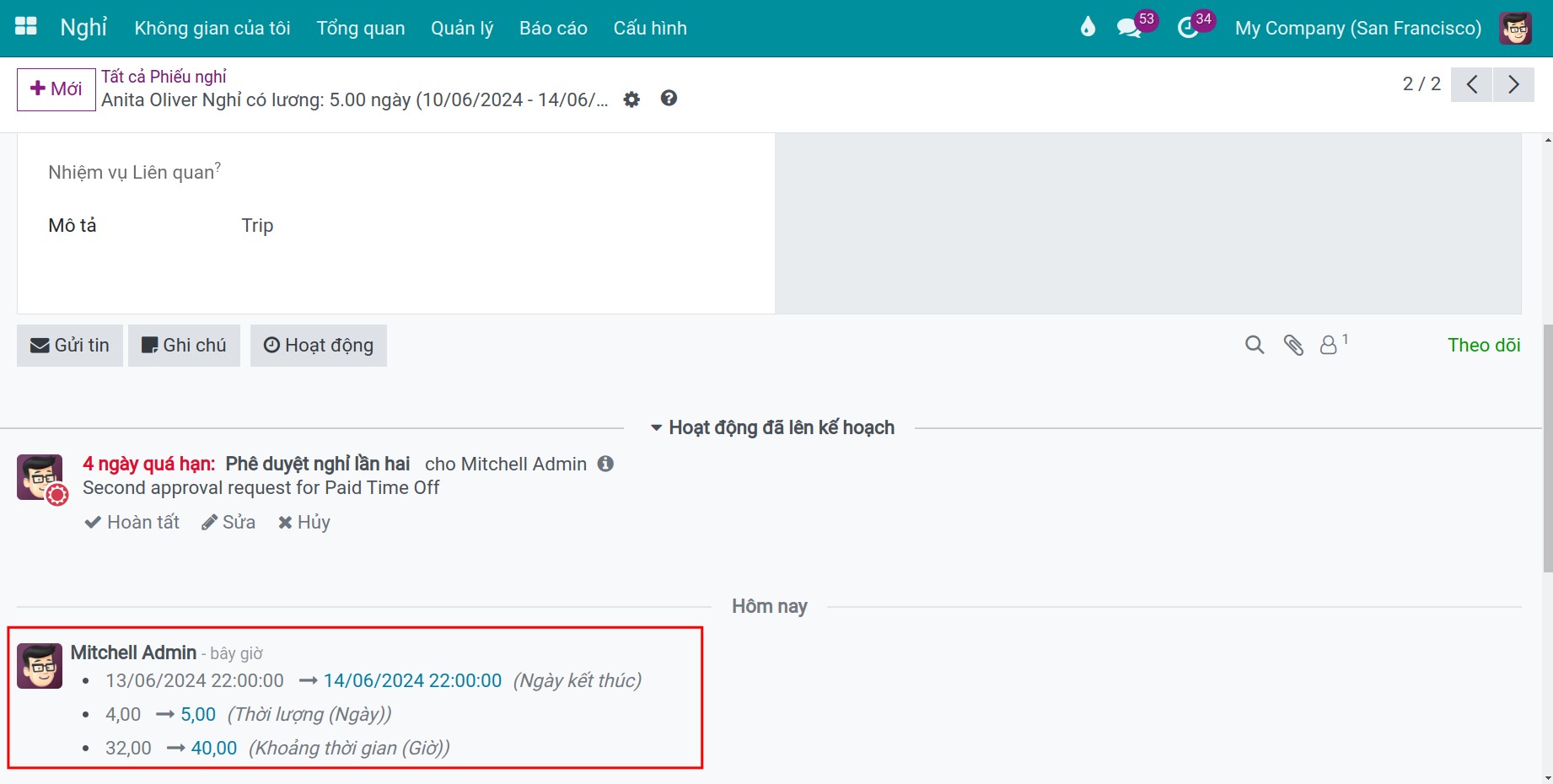Click the record title Anita Oliver Nghỉ có lương
The image size is (1553, 784).
[355, 100]
